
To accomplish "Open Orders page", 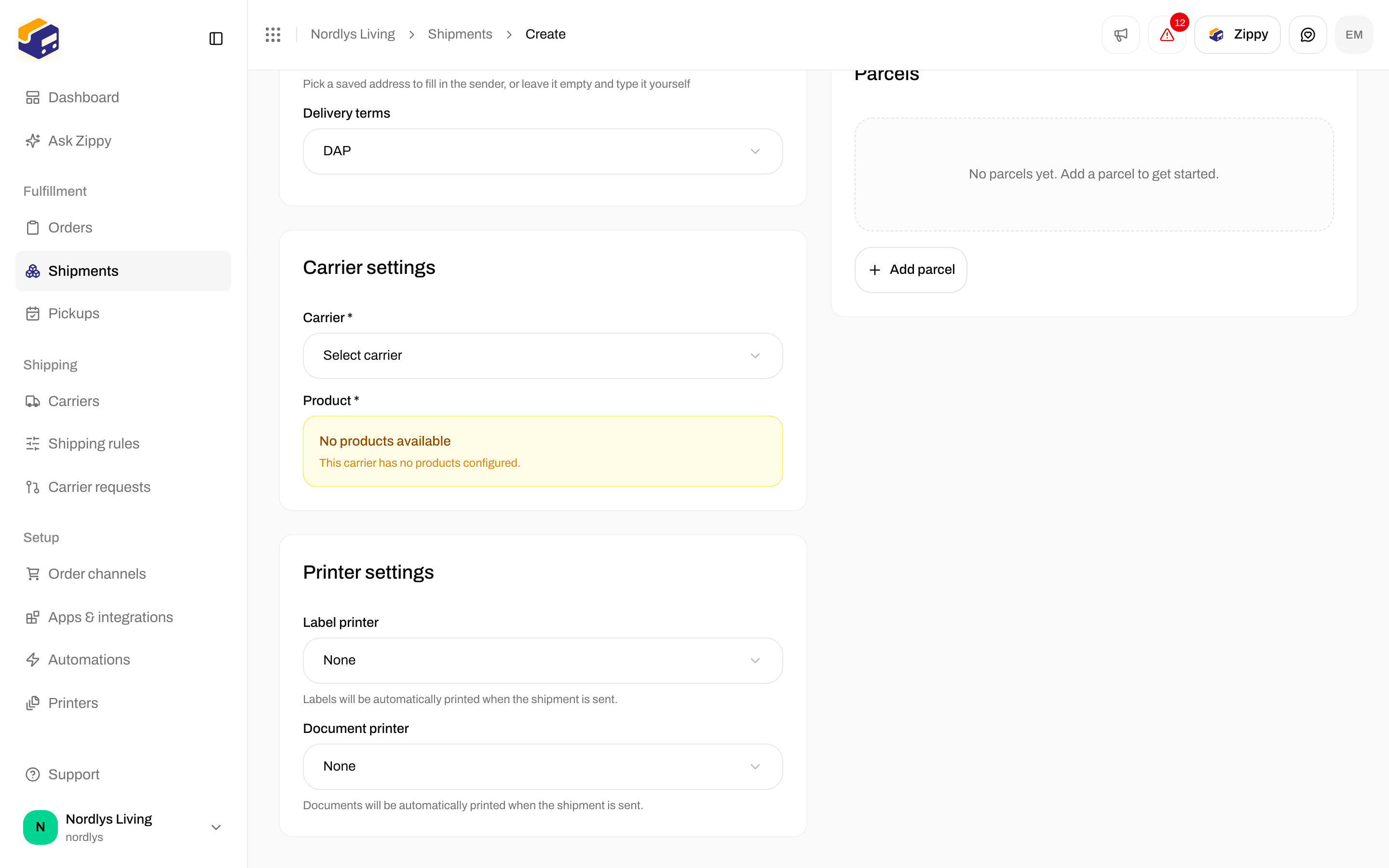I will (x=123, y=227).
